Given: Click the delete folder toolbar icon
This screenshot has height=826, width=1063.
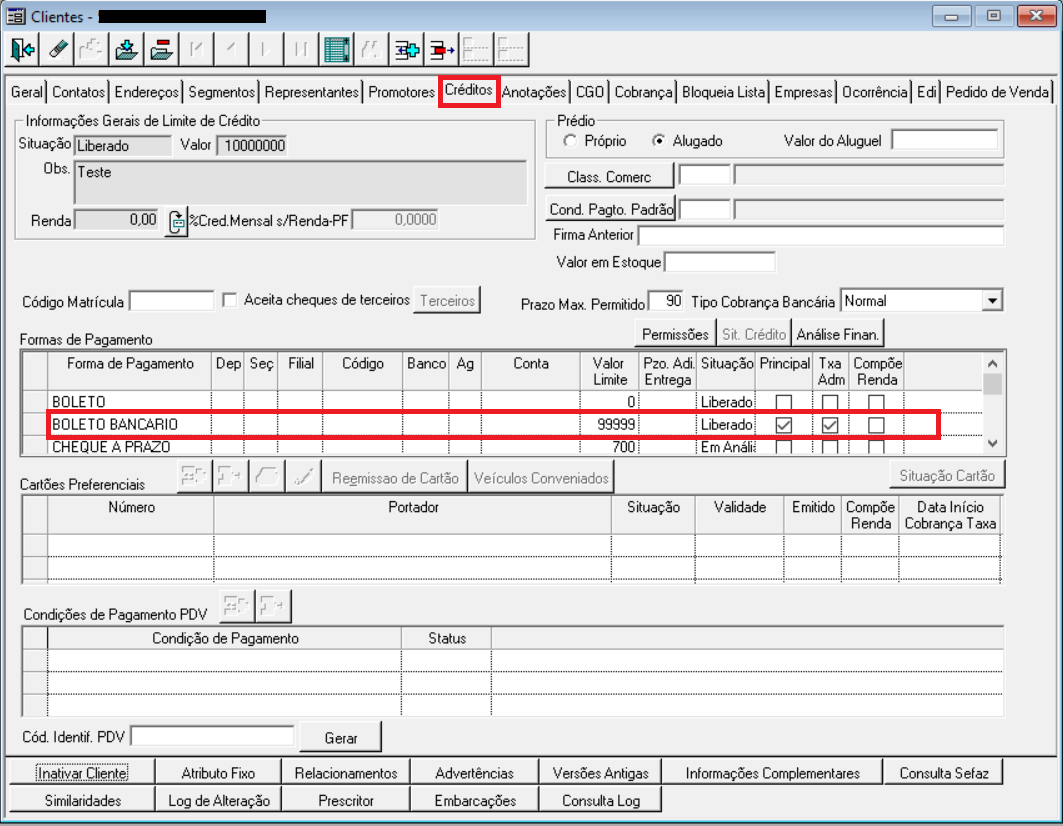Looking at the screenshot, I should [161, 50].
